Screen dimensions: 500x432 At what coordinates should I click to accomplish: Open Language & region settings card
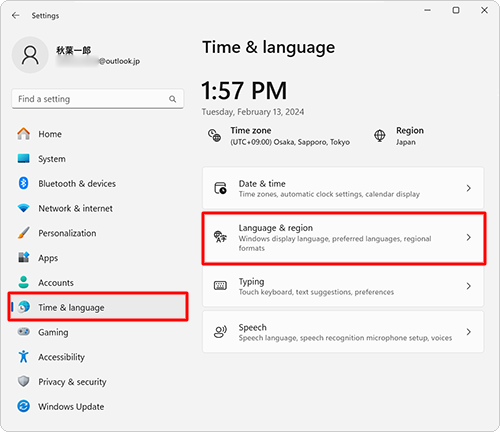pos(343,238)
